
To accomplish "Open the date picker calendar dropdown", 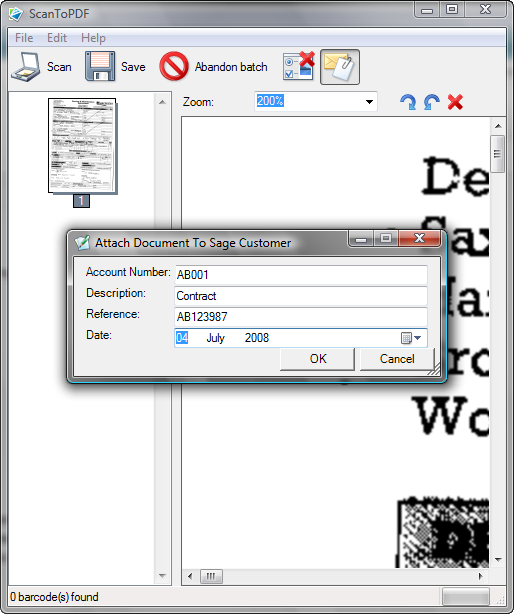I will tap(411, 338).
